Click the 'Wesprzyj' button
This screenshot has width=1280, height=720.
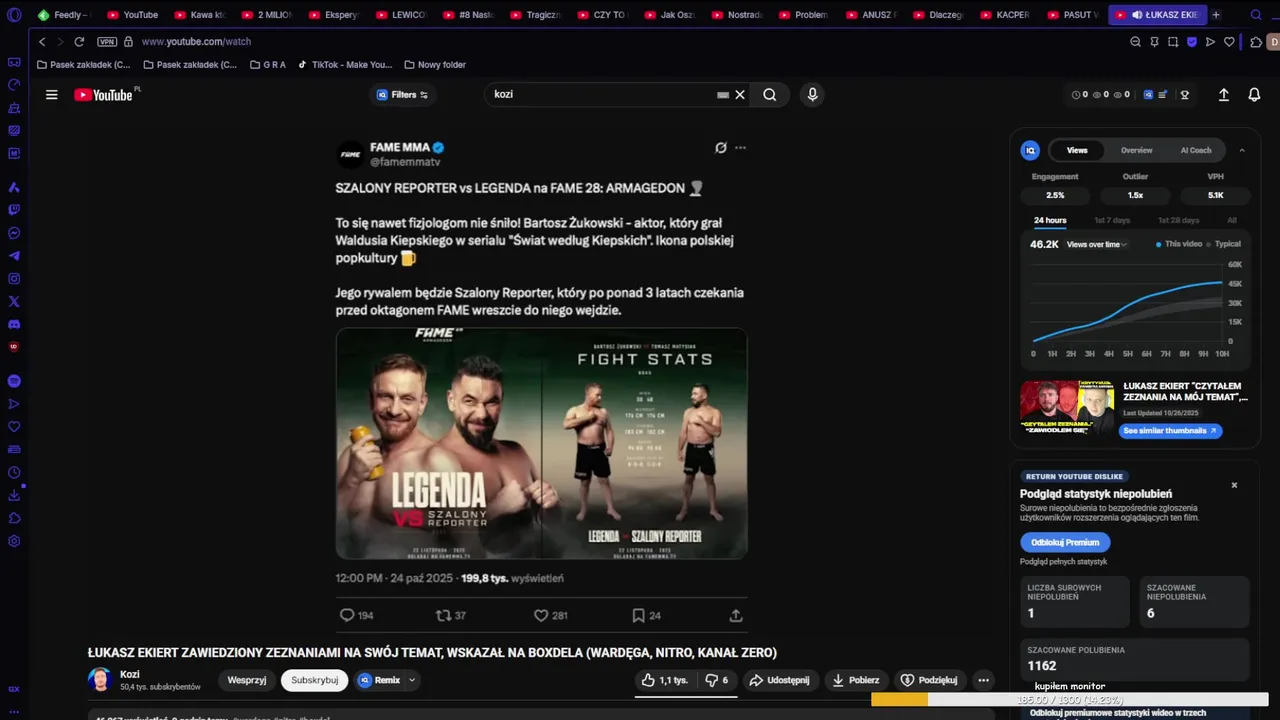point(247,680)
